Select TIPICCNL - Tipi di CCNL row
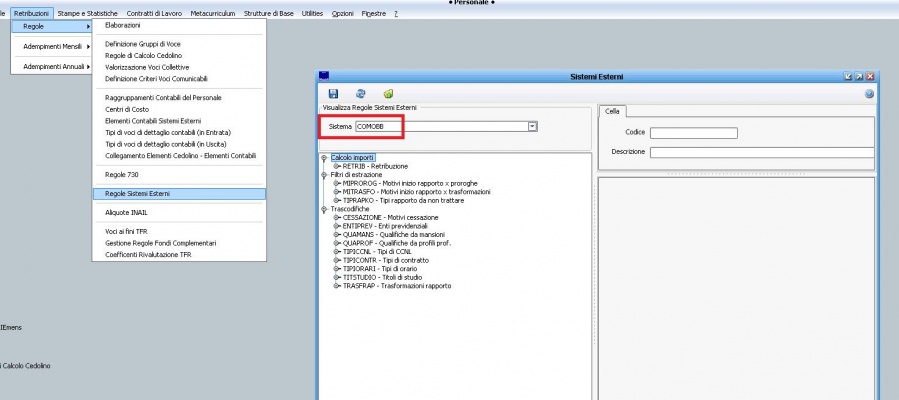Image resolution: width=899 pixels, height=400 pixels. pyautogui.click(x=378, y=252)
